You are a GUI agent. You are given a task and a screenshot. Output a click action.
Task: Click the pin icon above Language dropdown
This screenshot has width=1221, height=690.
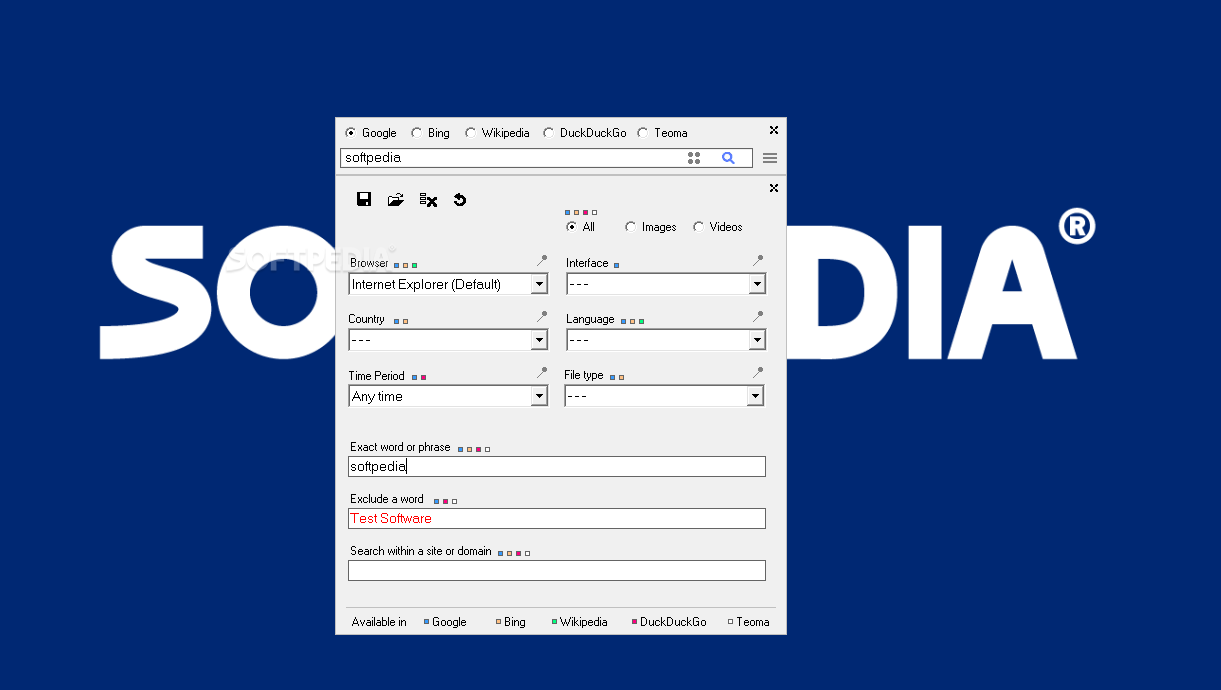pos(758,317)
